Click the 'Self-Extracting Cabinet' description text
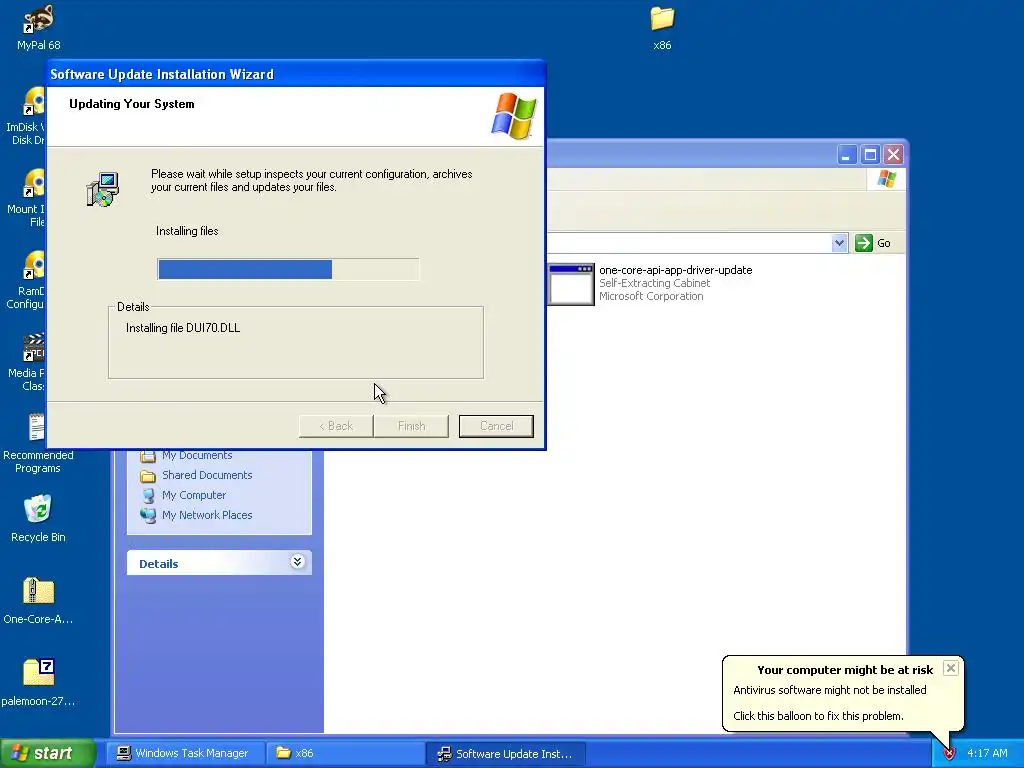The height and width of the screenshot is (768, 1024). coord(654,283)
